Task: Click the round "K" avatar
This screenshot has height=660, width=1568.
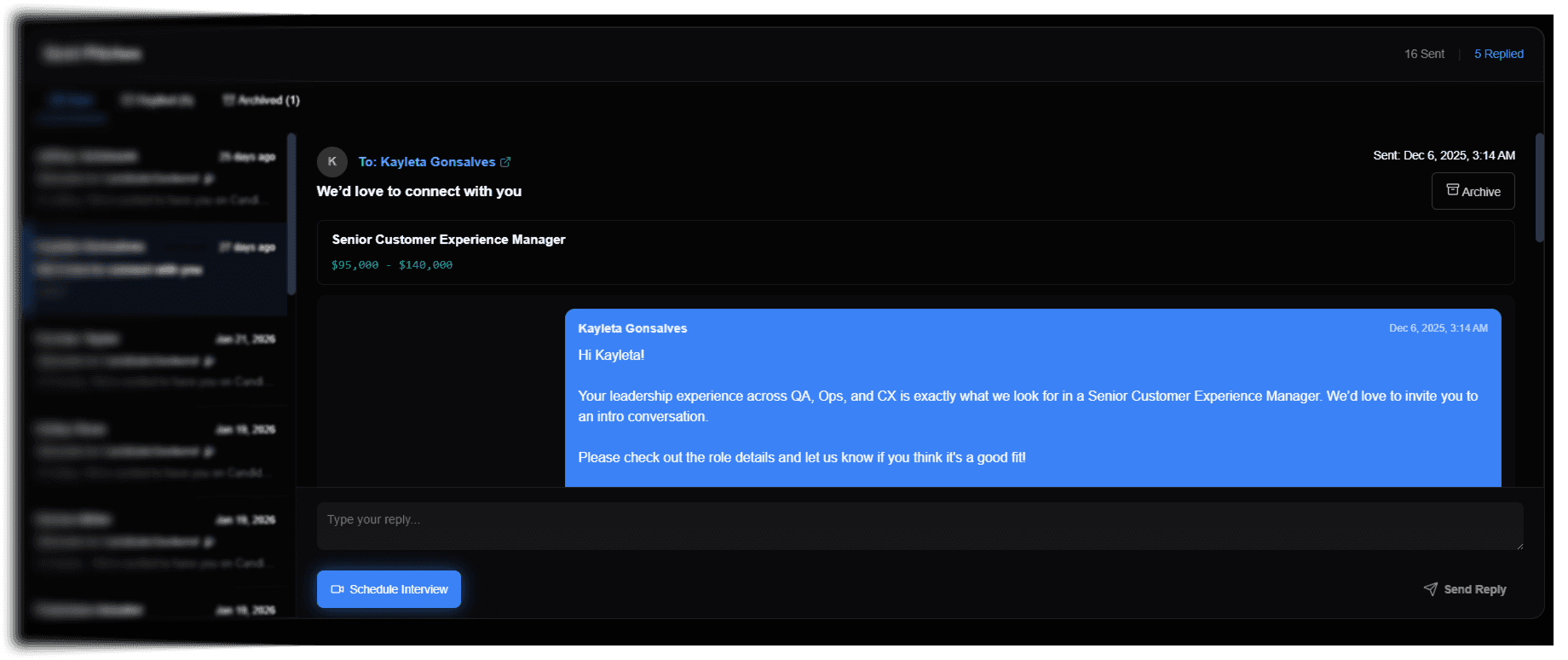Action: tap(331, 161)
